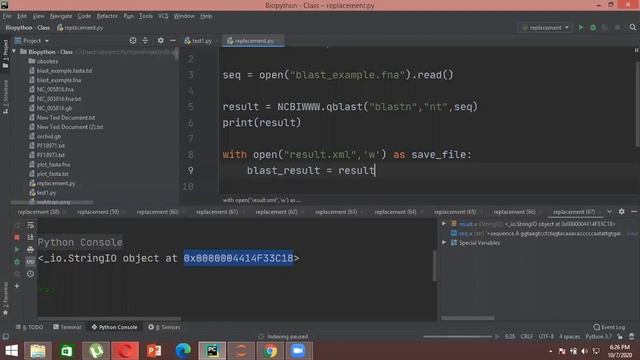Open console history clock icon
This screenshot has width=640, height=360.
click(31, 274)
